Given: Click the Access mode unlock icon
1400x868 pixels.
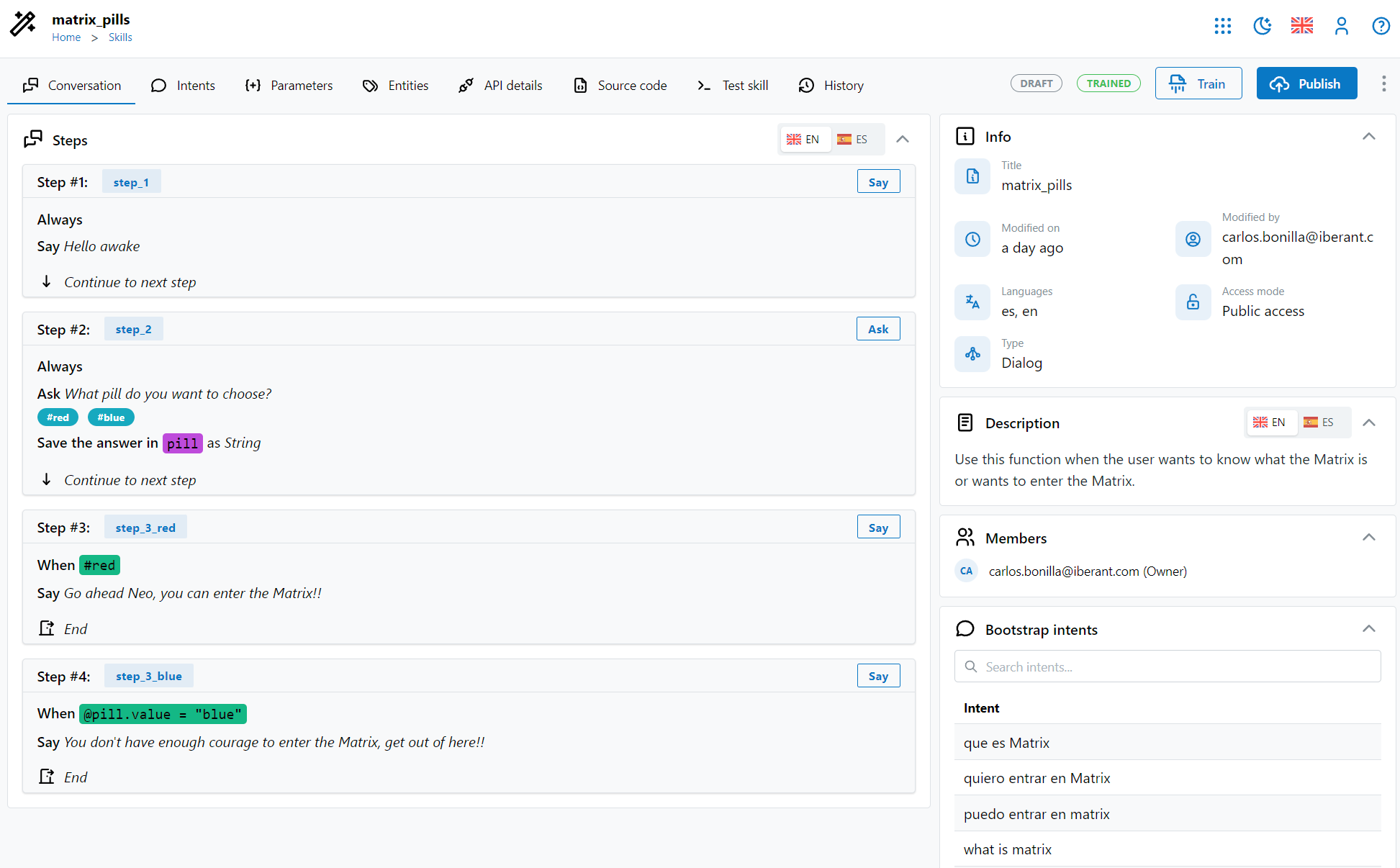Looking at the screenshot, I should [1193, 302].
